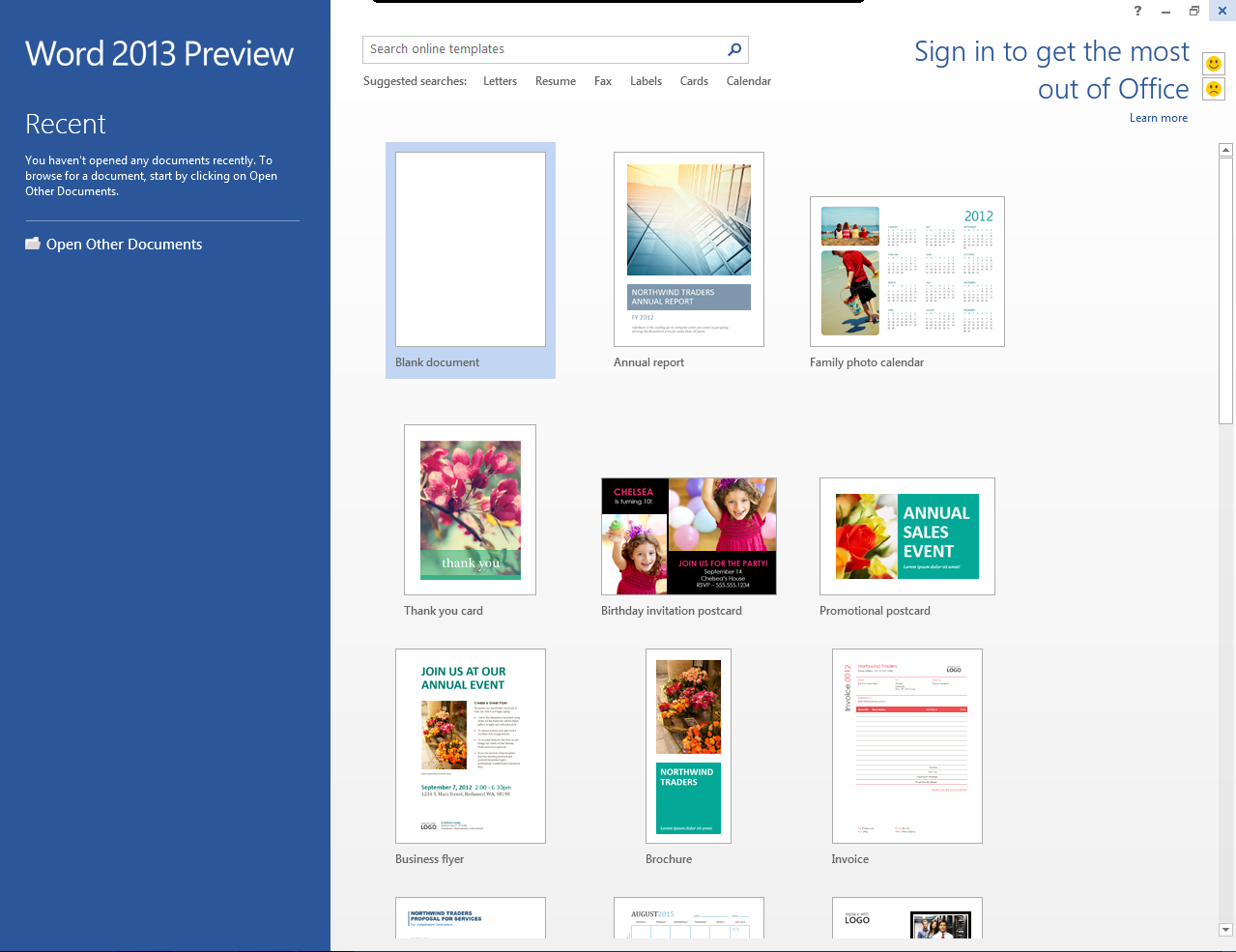This screenshot has width=1236, height=952.
Task: Click the scrollbar down arrow
Action: tap(1225, 930)
